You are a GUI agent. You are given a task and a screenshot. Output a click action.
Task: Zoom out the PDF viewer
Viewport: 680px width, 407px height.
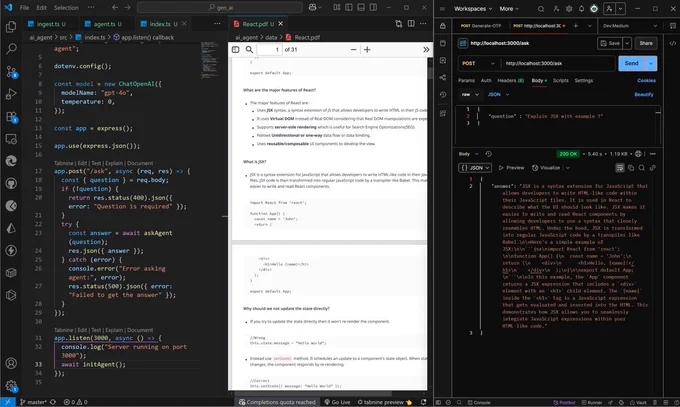pyautogui.click(x=353, y=49)
